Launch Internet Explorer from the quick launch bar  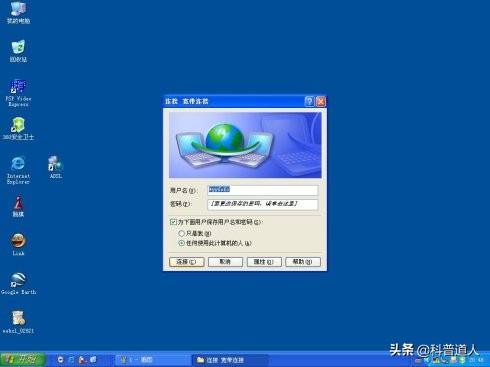click(x=71, y=360)
